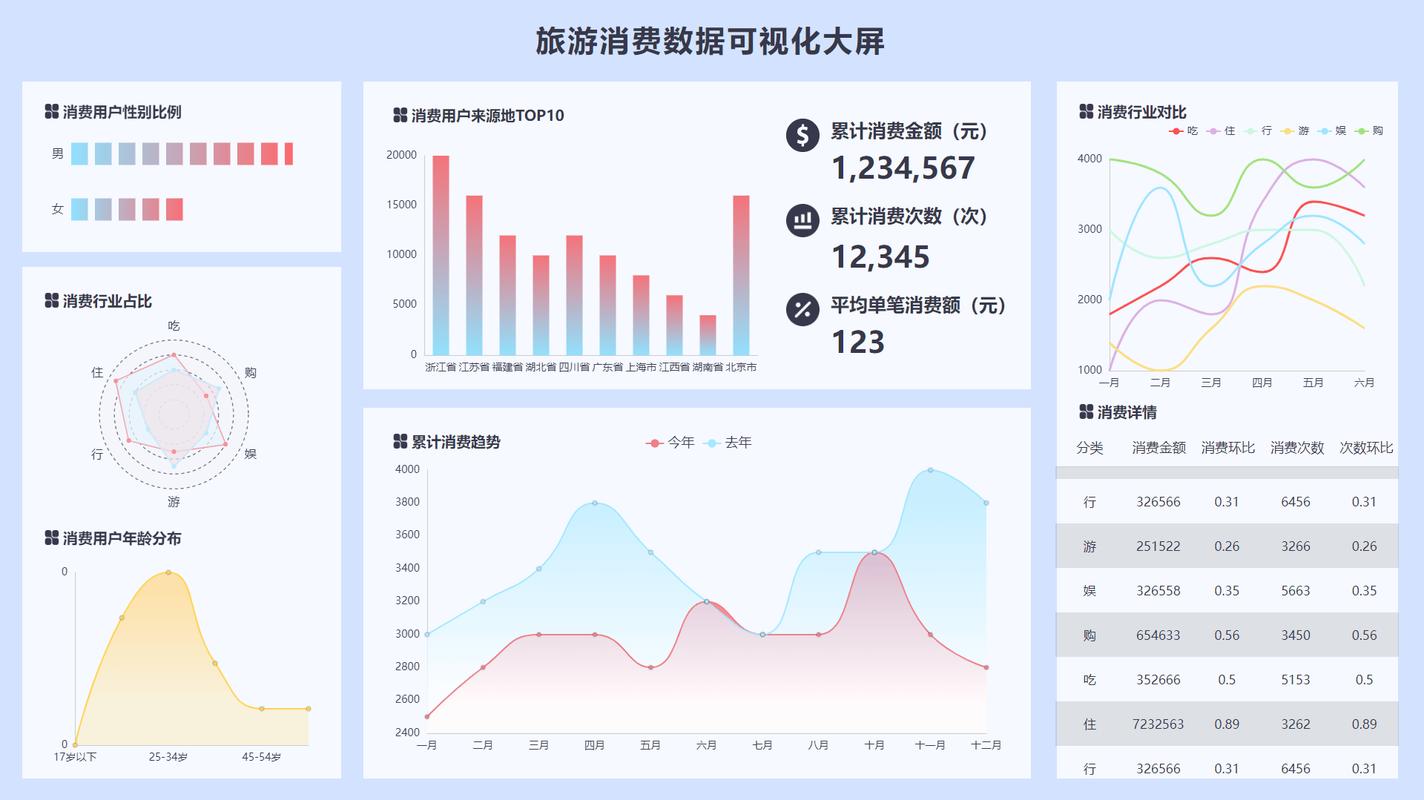Click the percent icon beside 平均单笔消费额
The width and height of the screenshot is (1424, 800).
(802, 309)
